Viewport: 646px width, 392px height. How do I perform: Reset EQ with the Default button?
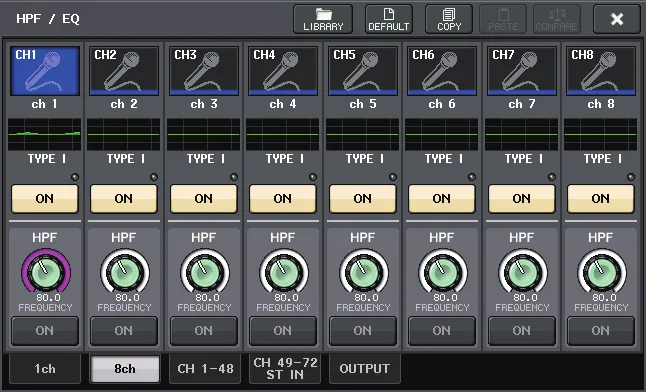pyautogui.click(x=389, y=19)
